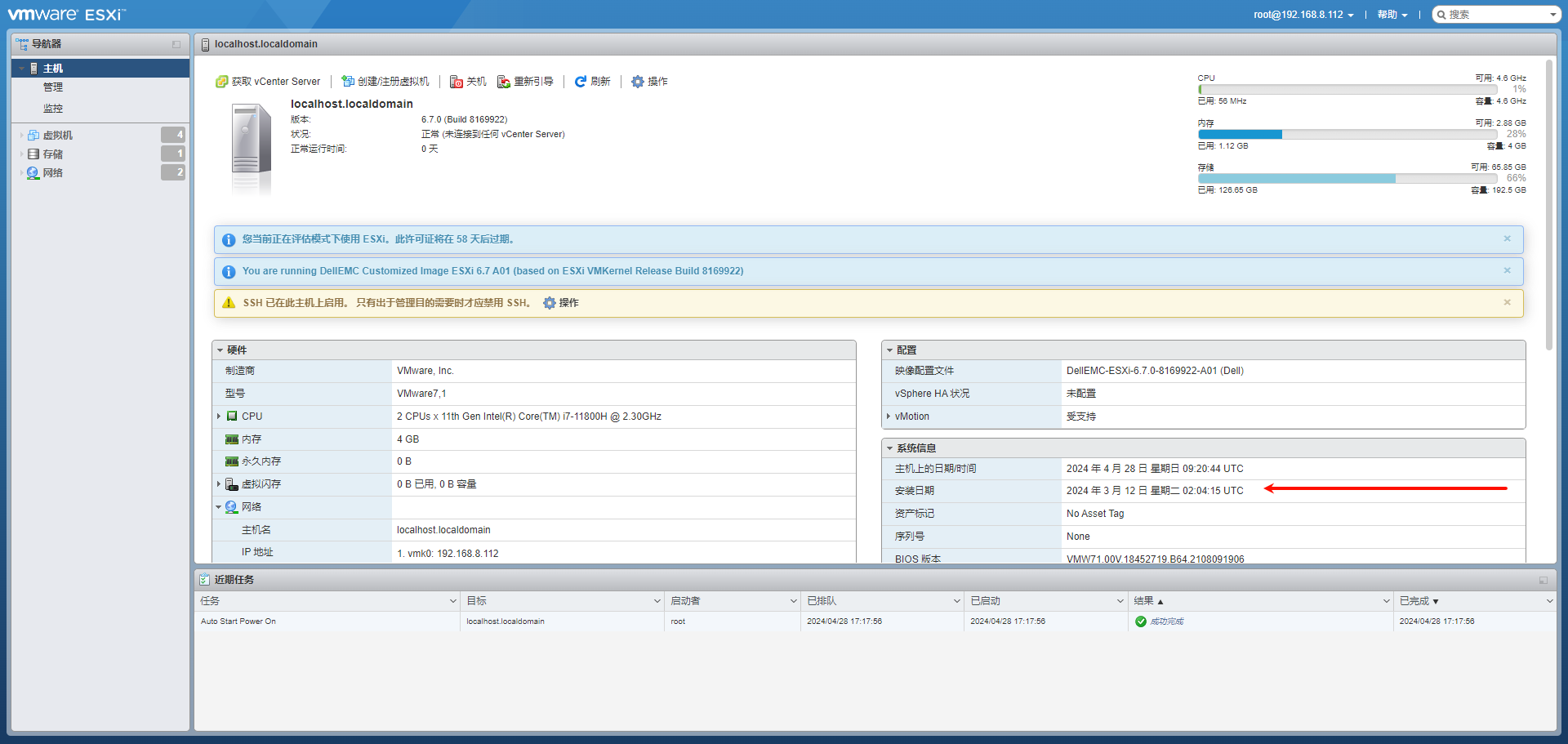This screenshot has width=1568, height=744.
Task: Click the 网络 globe icon in hardware
Action: [232, 507]
